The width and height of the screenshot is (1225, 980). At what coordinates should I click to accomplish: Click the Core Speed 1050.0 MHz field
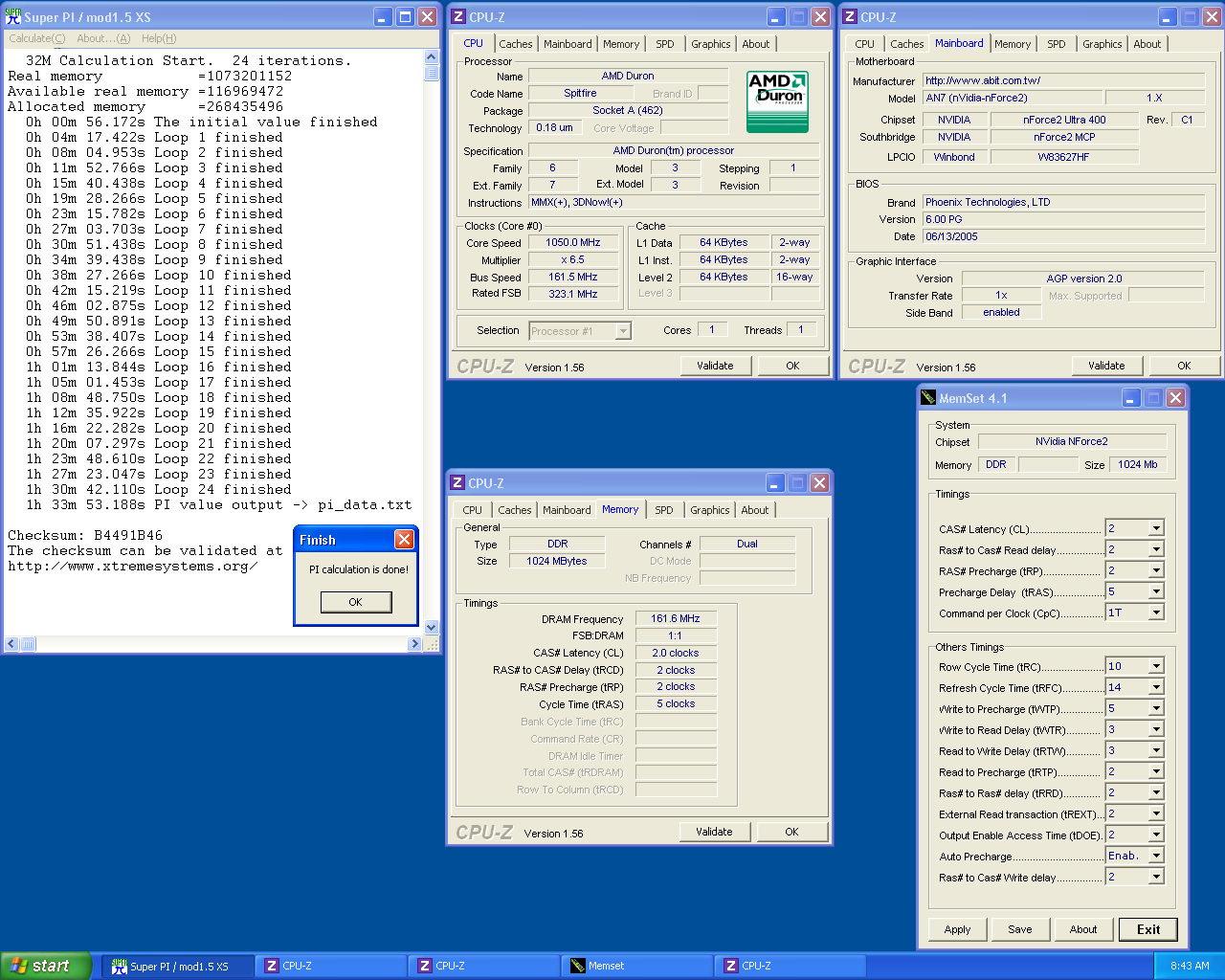point(573,243)
